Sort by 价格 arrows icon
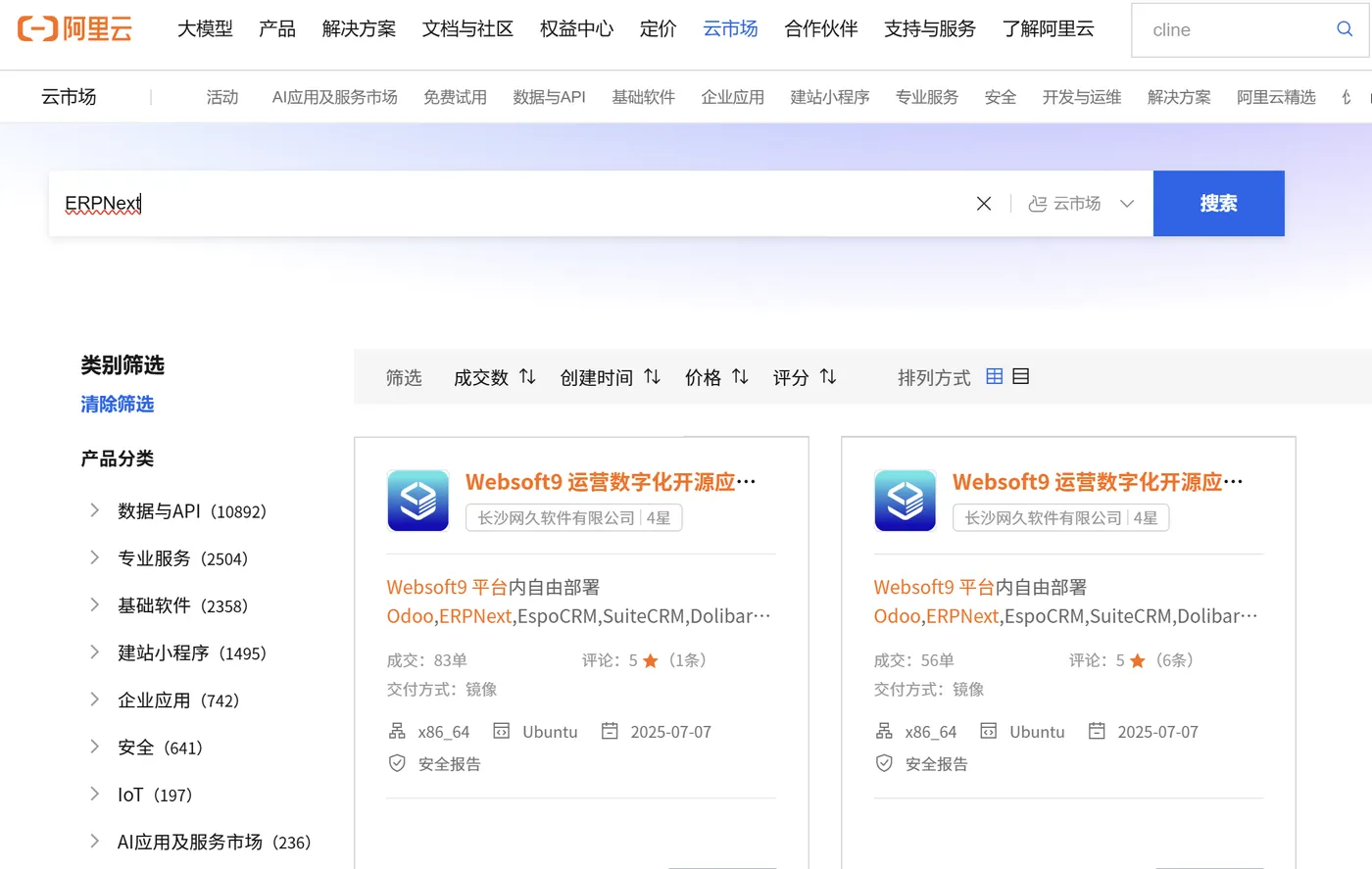The width and height of the screenshot is (1372, 869). [x=740, y=377]
